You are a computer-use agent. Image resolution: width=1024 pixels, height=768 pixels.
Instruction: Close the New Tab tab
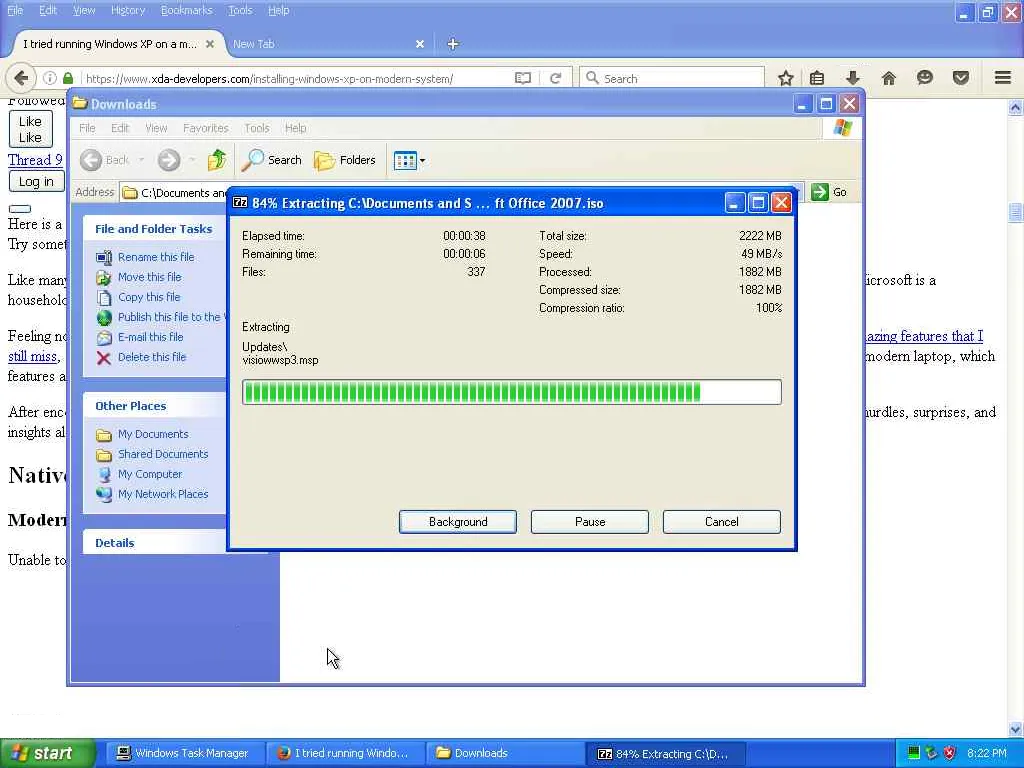420,44
